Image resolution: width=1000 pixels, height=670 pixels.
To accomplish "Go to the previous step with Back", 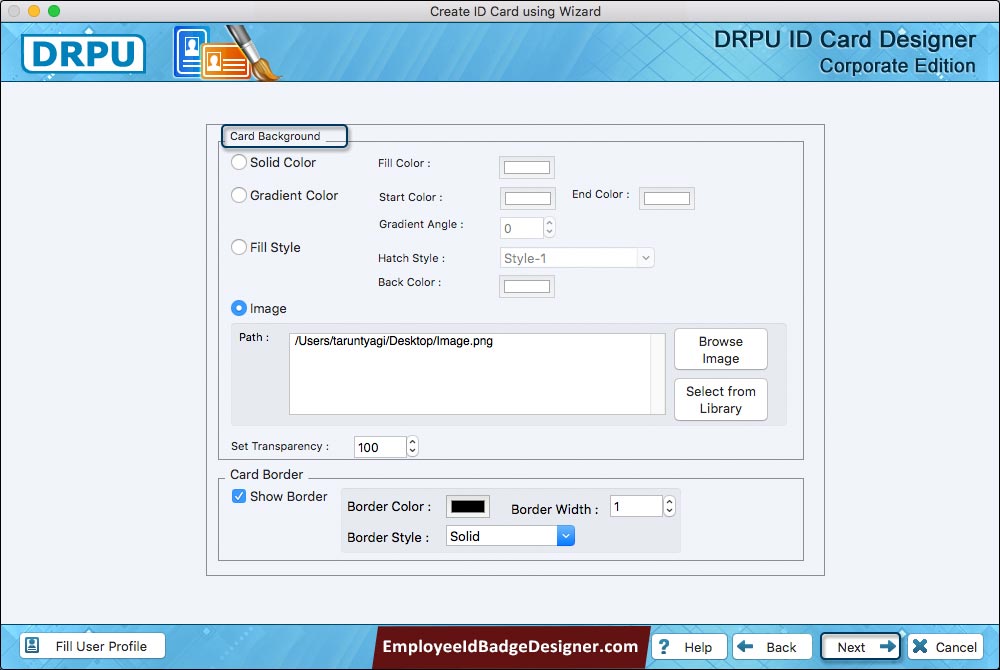I will (x=772, y=646).
